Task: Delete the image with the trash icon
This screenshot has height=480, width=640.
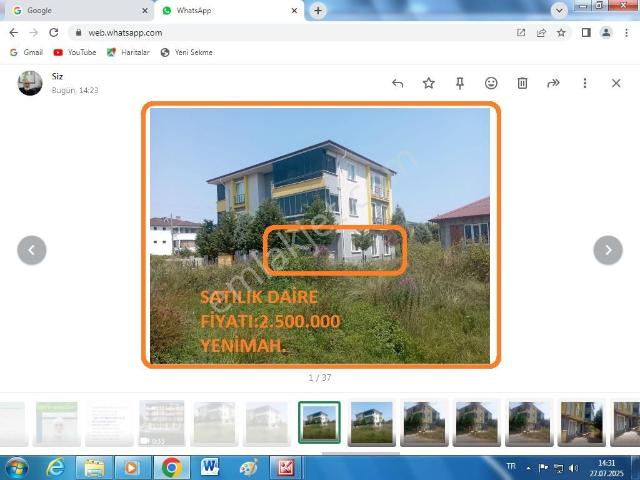Action: click(522, 83)
